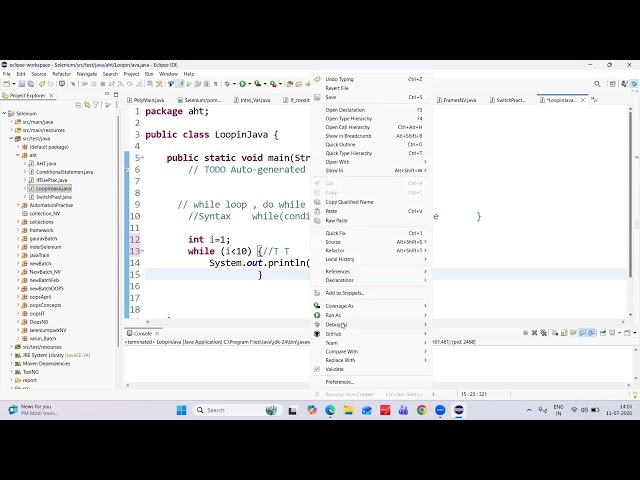Choose Run As in context menu
The width and height of the screenshot is (640, 480).
pyautogui.click(x=371, y=315)
